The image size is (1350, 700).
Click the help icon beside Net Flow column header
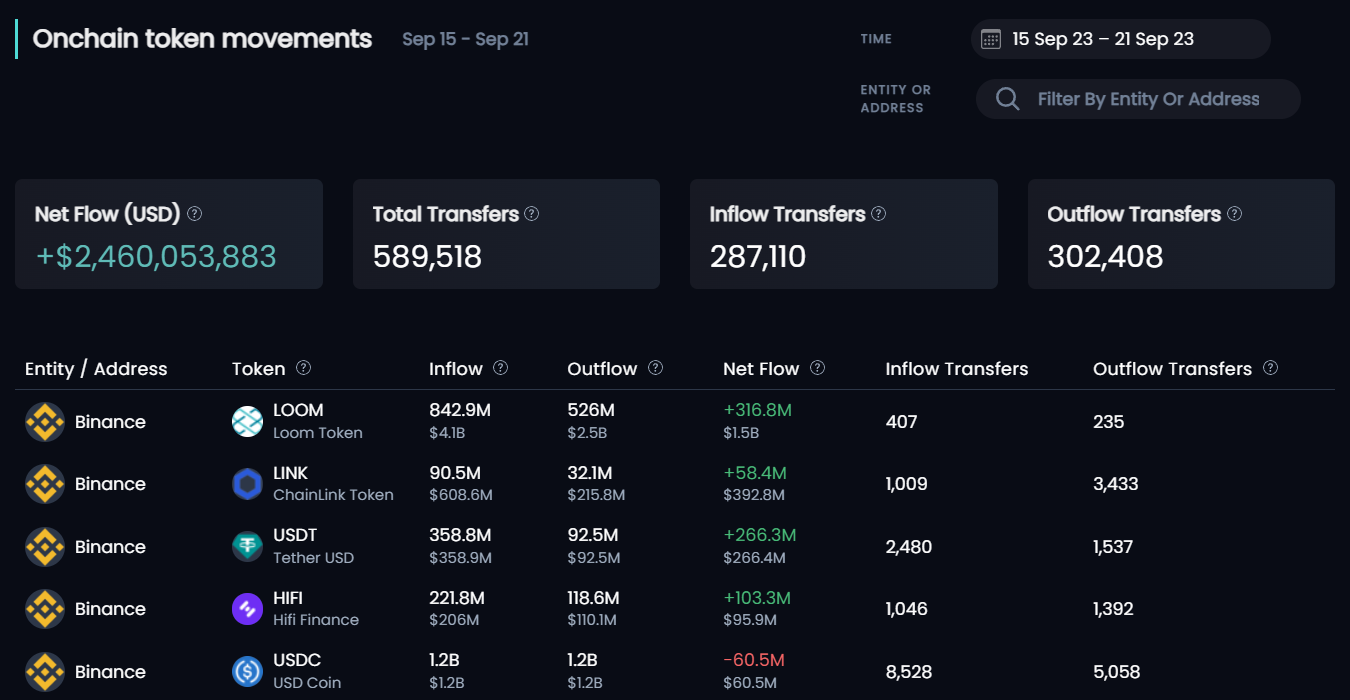click(818, 368)
